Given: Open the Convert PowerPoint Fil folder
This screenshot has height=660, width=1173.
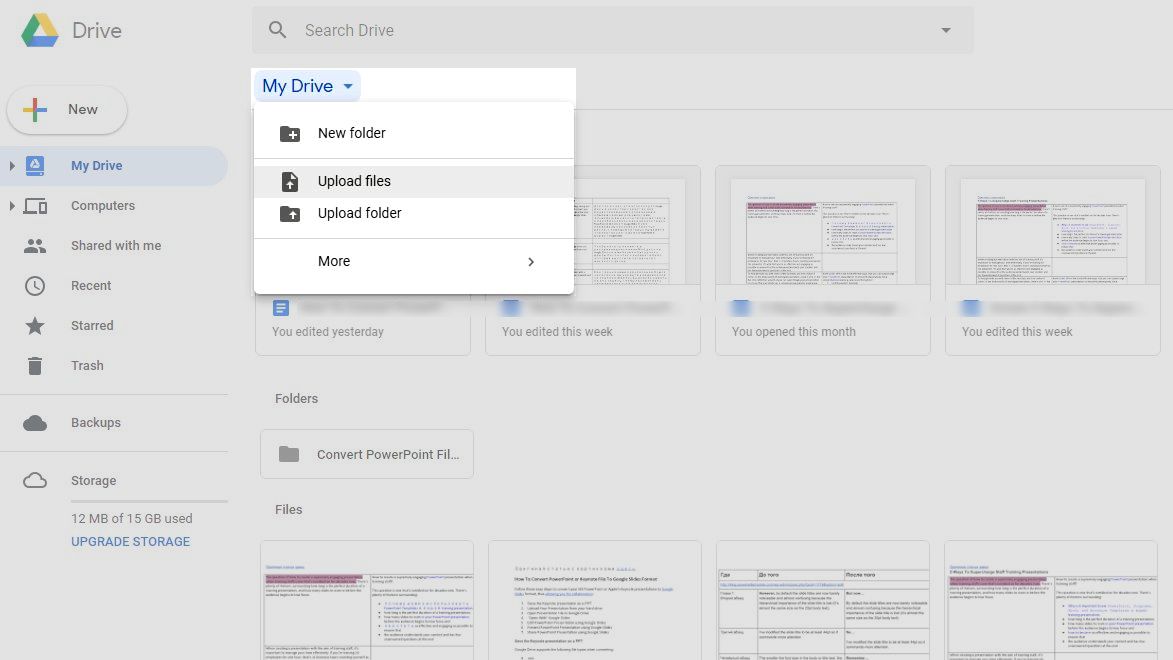Looking at the screenshot, I should 366,453.
